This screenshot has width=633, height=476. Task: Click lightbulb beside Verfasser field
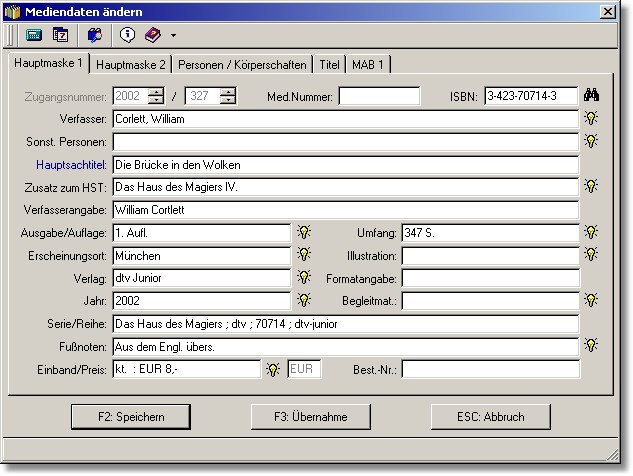coord(592,118)
